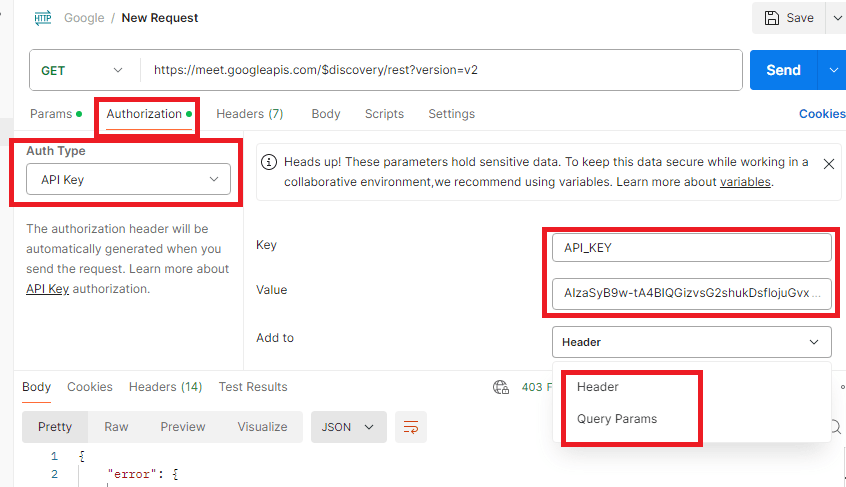Dismiss the heads-up banner

[x=829, y=164]
